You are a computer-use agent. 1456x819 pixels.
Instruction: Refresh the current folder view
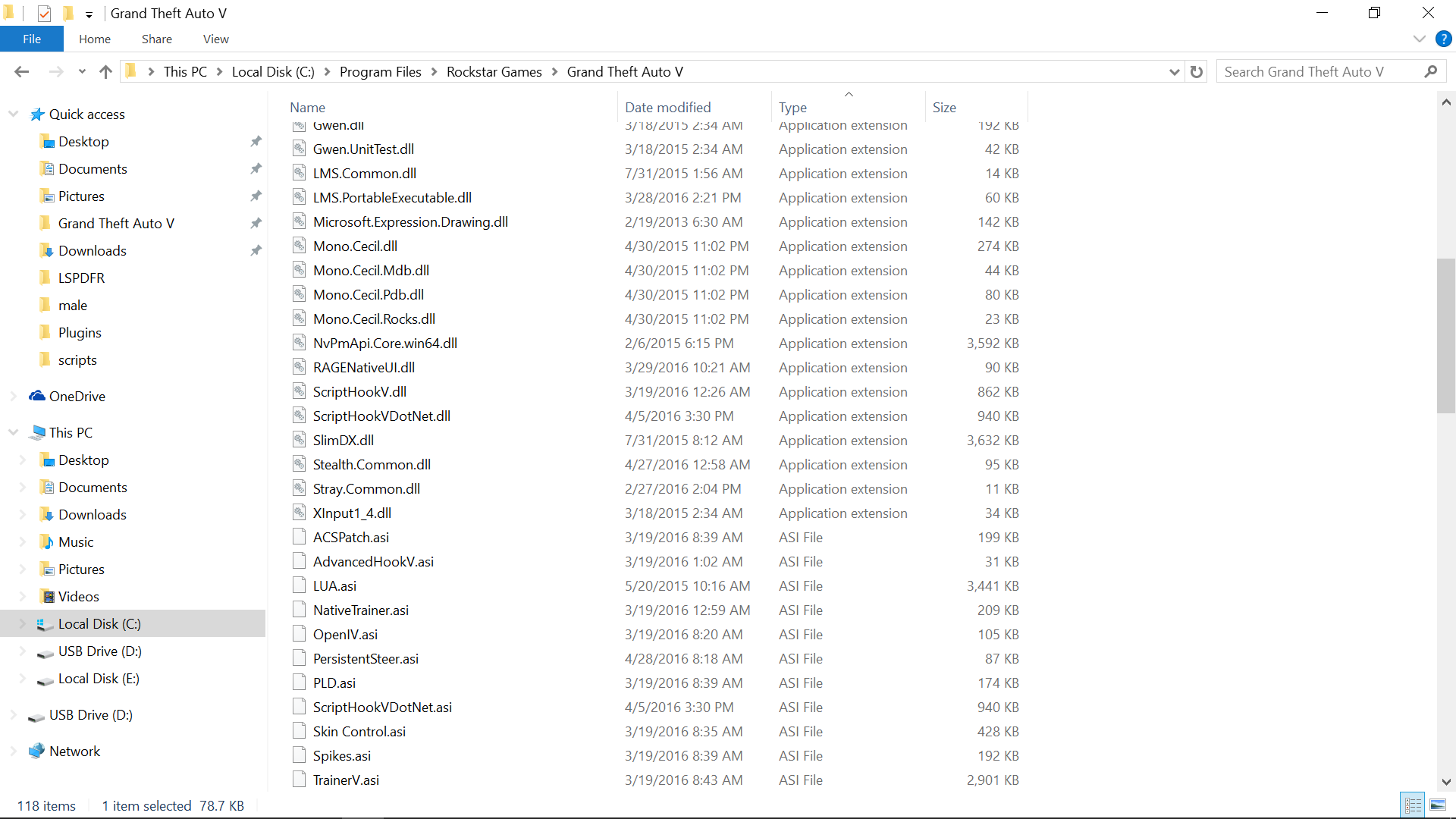1197,71
